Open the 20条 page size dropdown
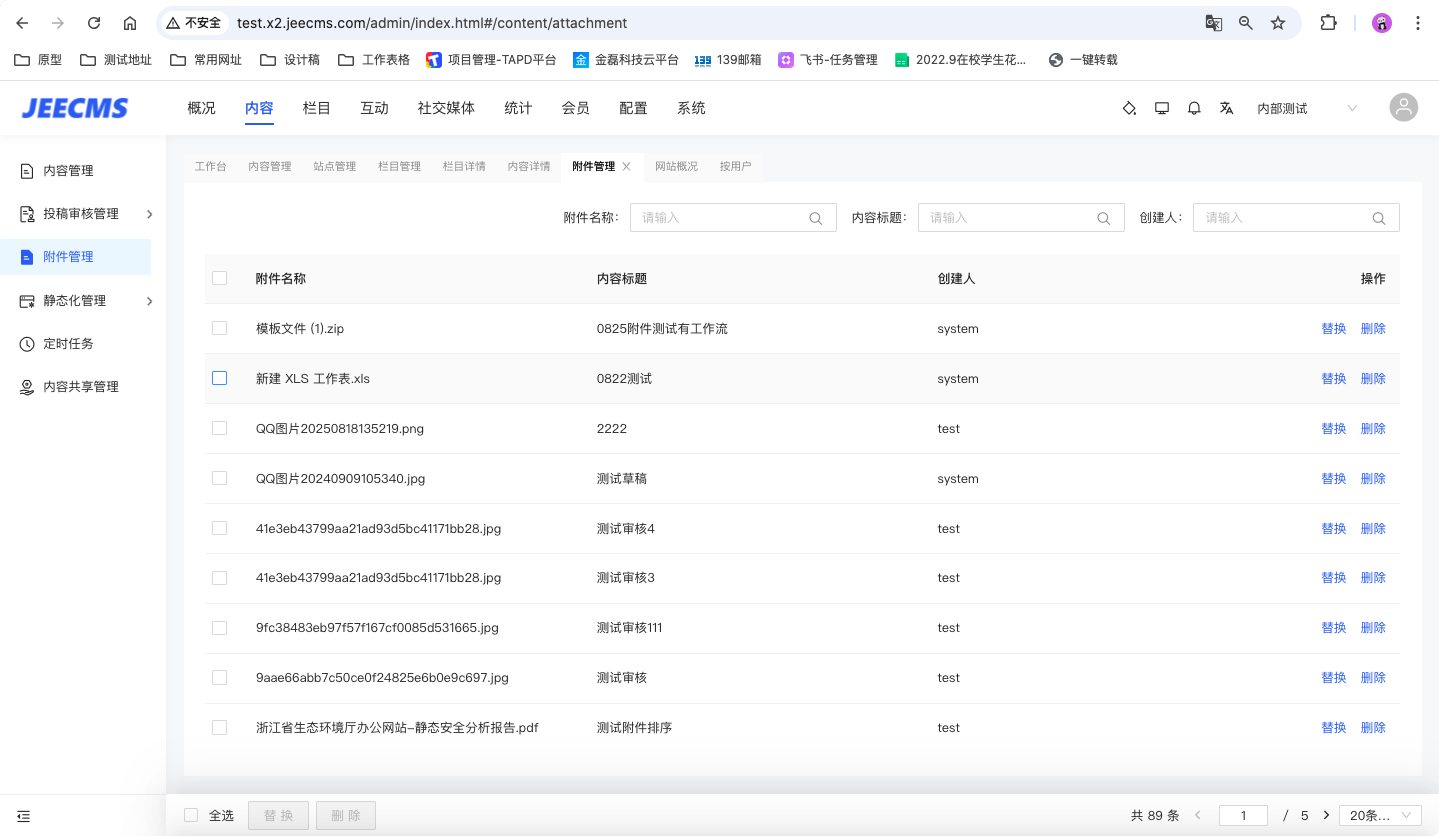Image resolution: width=1439 pixels, height=836 pixels. point(1380,815)
